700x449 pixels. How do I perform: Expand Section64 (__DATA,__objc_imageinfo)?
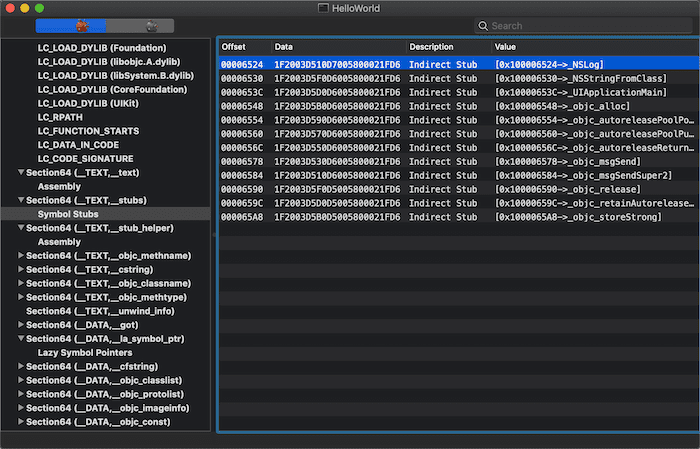tap(21, 407)
